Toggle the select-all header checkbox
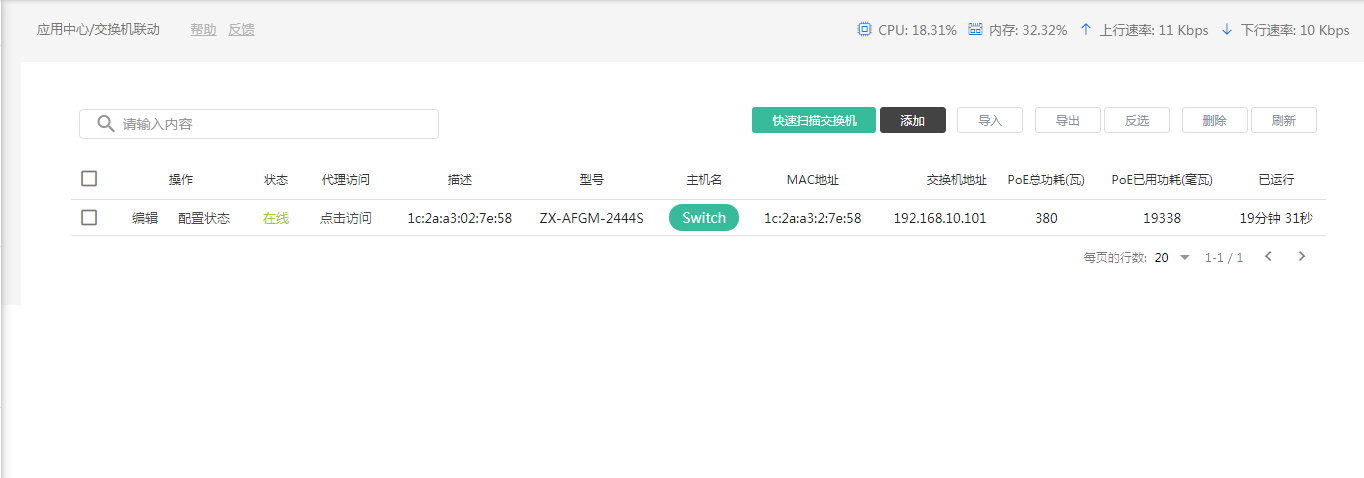The image size is (1364, 478). tap(89, 179)
